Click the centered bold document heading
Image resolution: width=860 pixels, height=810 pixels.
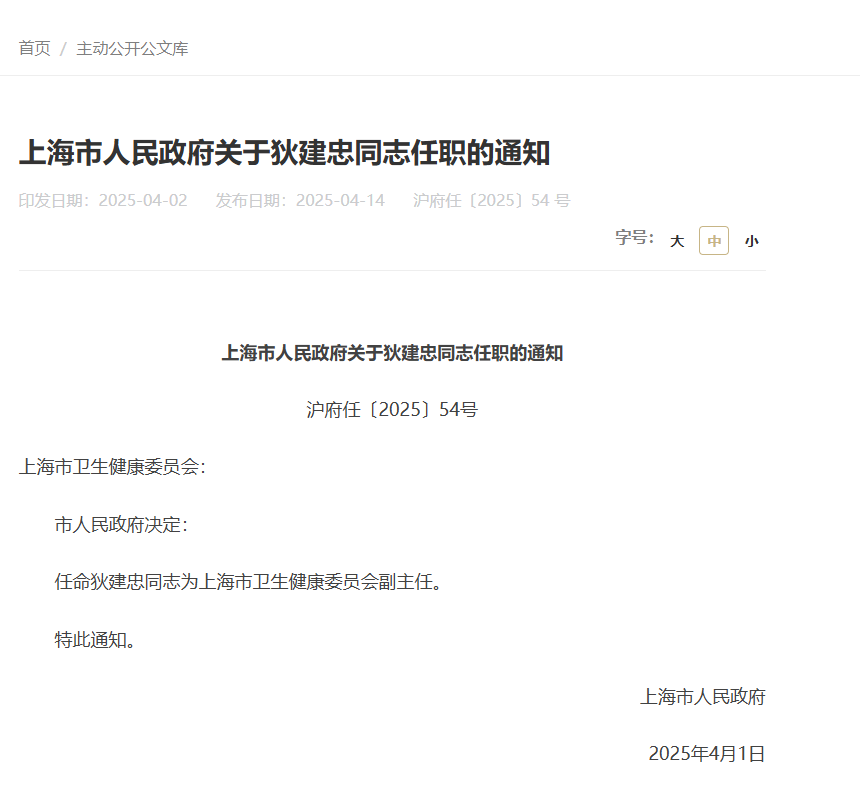(x=392, y=353)
